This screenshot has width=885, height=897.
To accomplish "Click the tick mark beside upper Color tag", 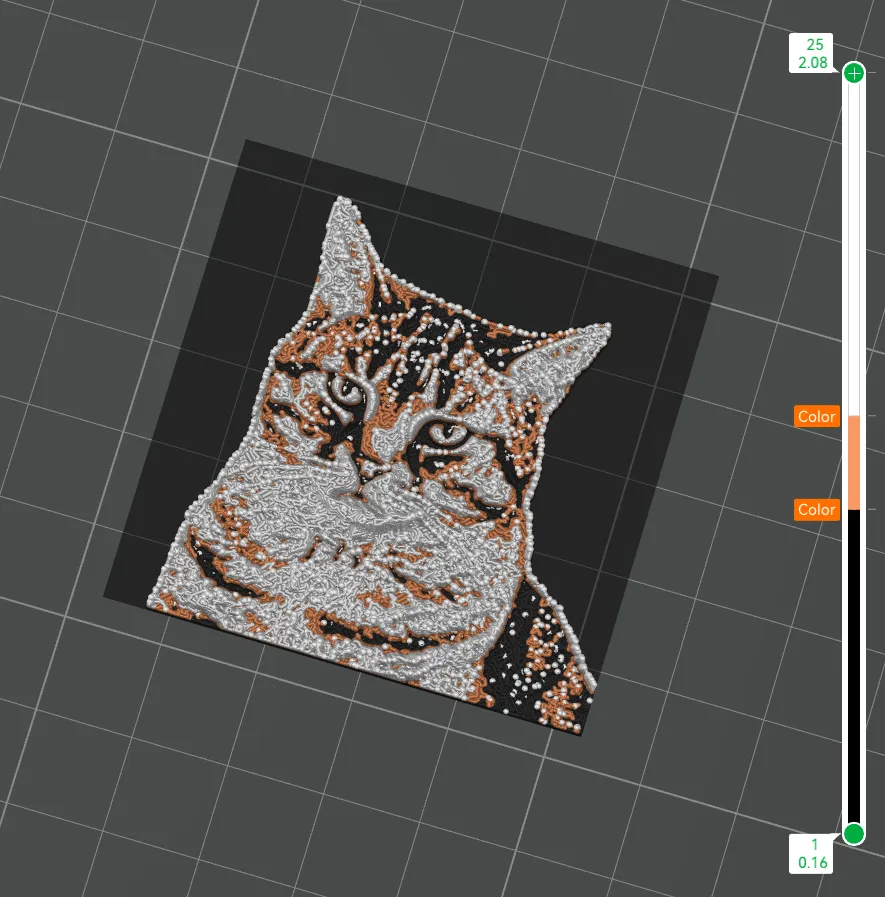I will click(871, 416).
